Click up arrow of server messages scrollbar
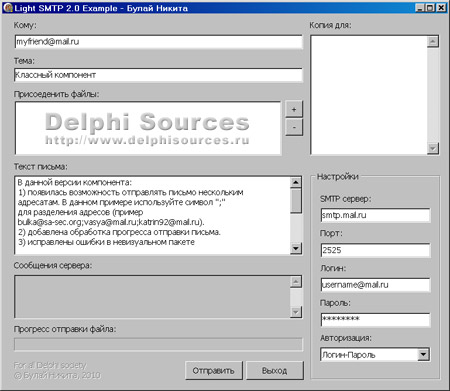Image resolution: width=450 pixels, height=391 pixels. point(296,282)
